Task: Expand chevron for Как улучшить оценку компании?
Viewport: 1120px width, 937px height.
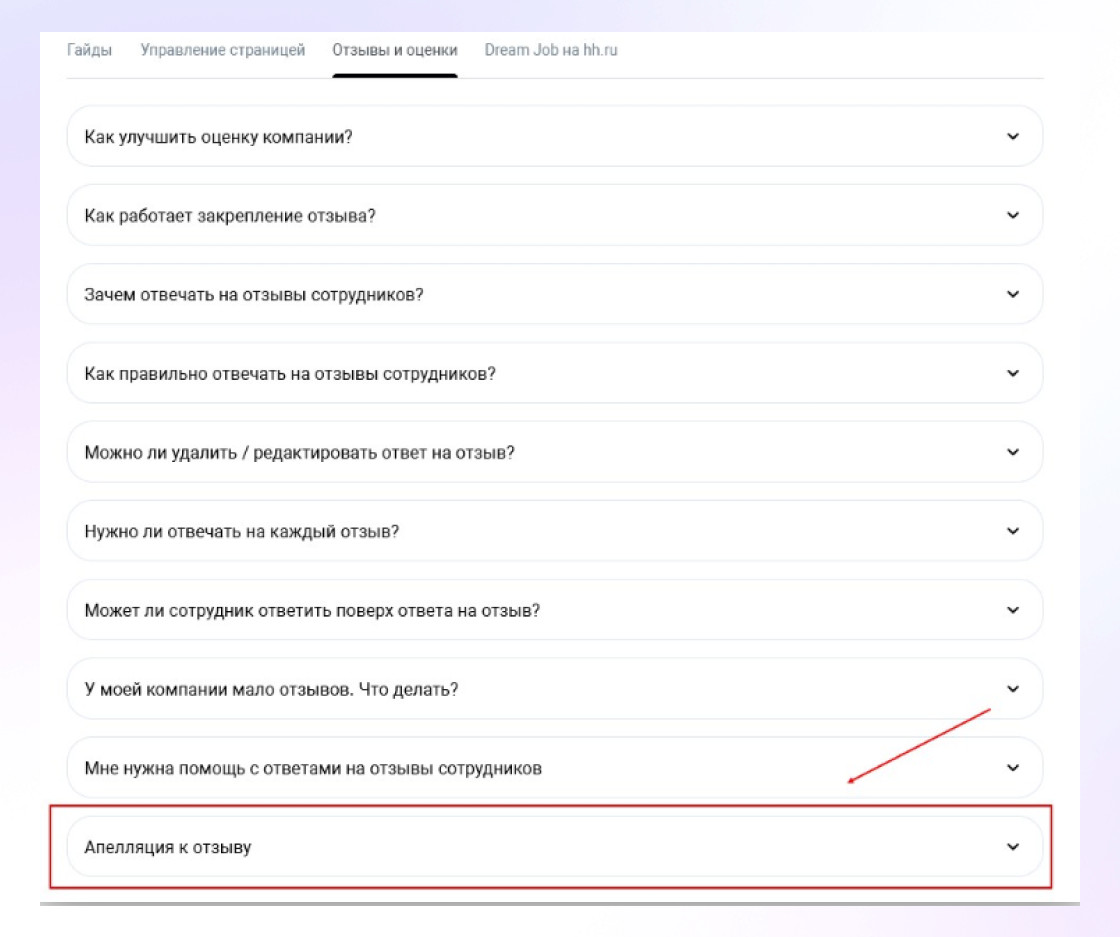Action: pyautogui.click(x=1013, y=136)
